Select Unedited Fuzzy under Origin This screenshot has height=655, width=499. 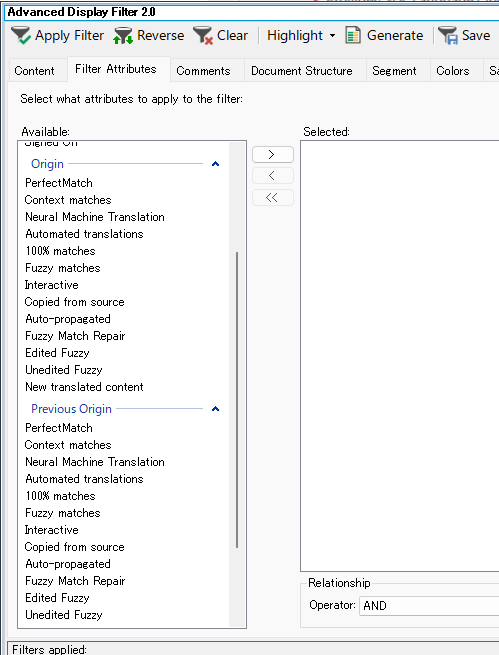pos(63,370)
